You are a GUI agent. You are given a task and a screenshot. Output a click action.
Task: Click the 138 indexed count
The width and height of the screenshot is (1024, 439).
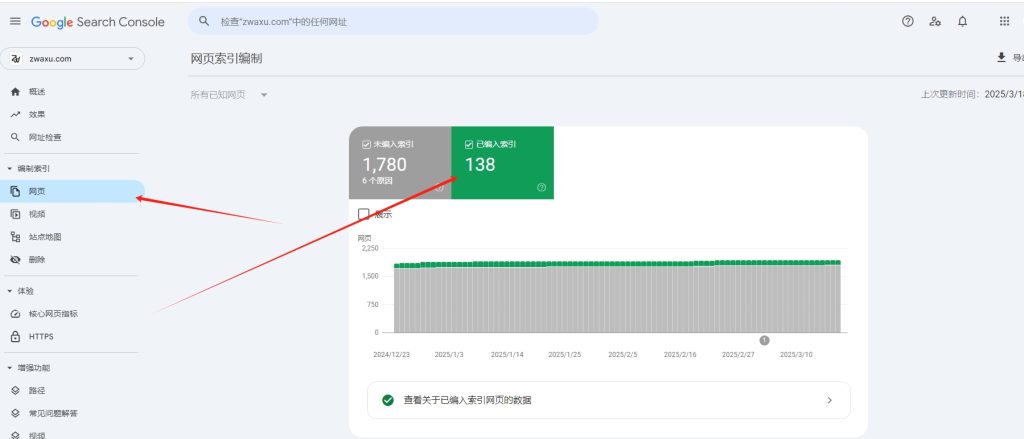(480, 165)
